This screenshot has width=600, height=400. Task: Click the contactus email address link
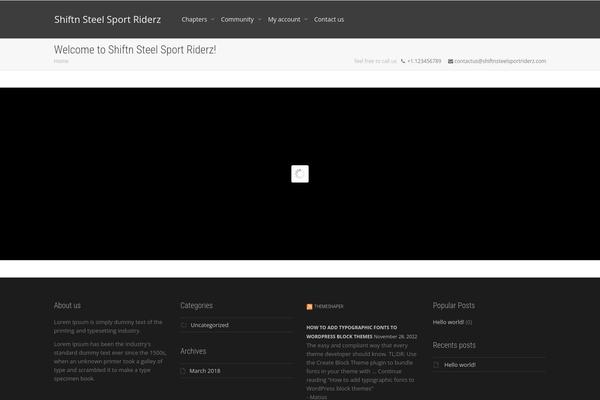click(x=500, y=61)
